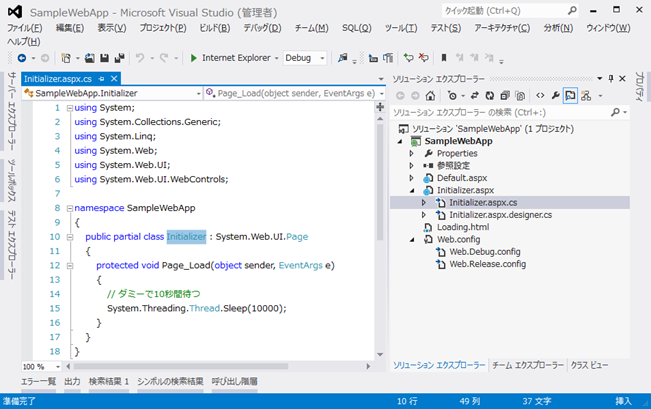Toggle insert mode indicator 挿入 in status bar
This screenshot has height=409, width=651.
623,401
